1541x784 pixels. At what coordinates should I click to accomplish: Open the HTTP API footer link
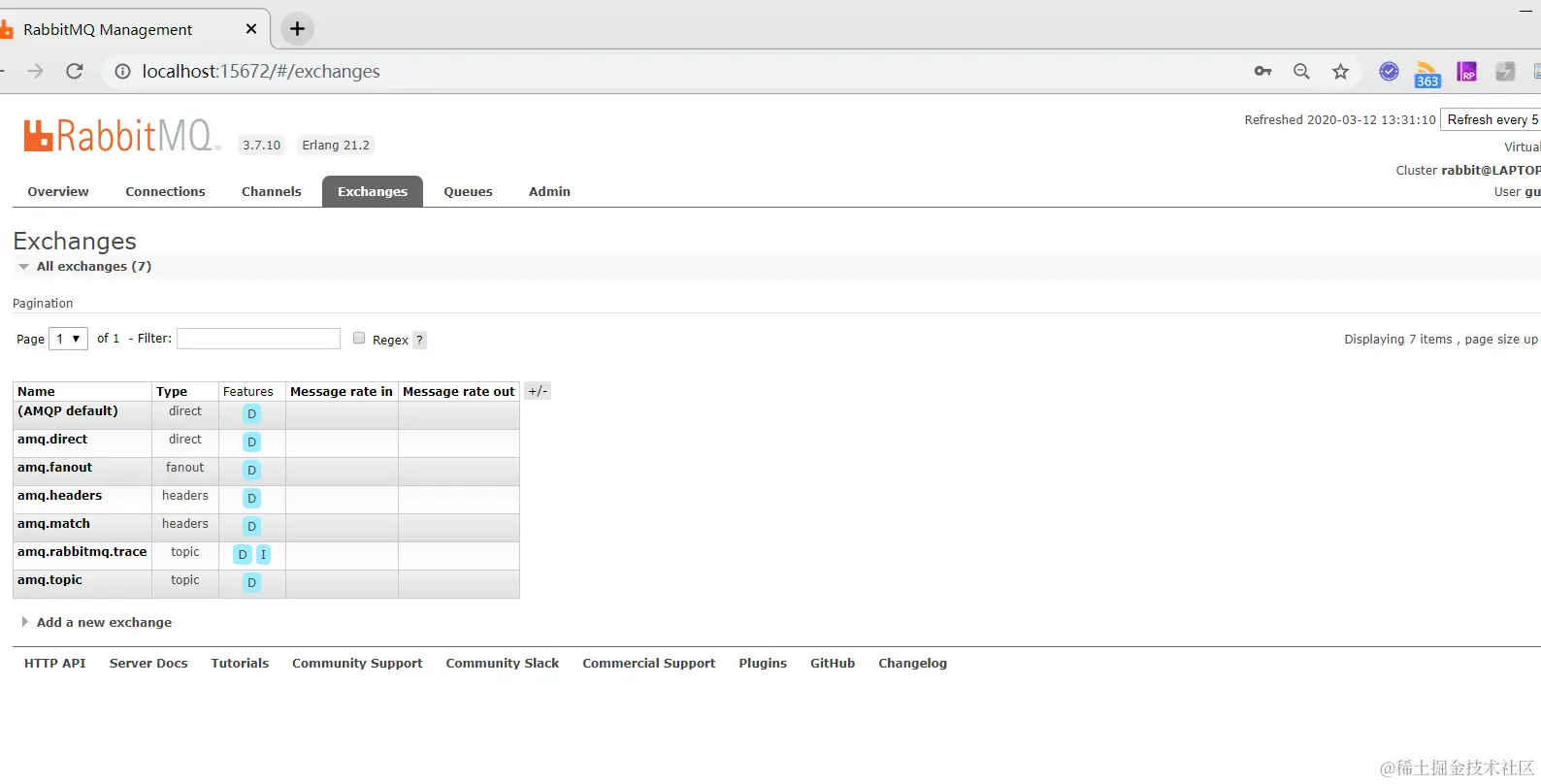coord(55,663)
